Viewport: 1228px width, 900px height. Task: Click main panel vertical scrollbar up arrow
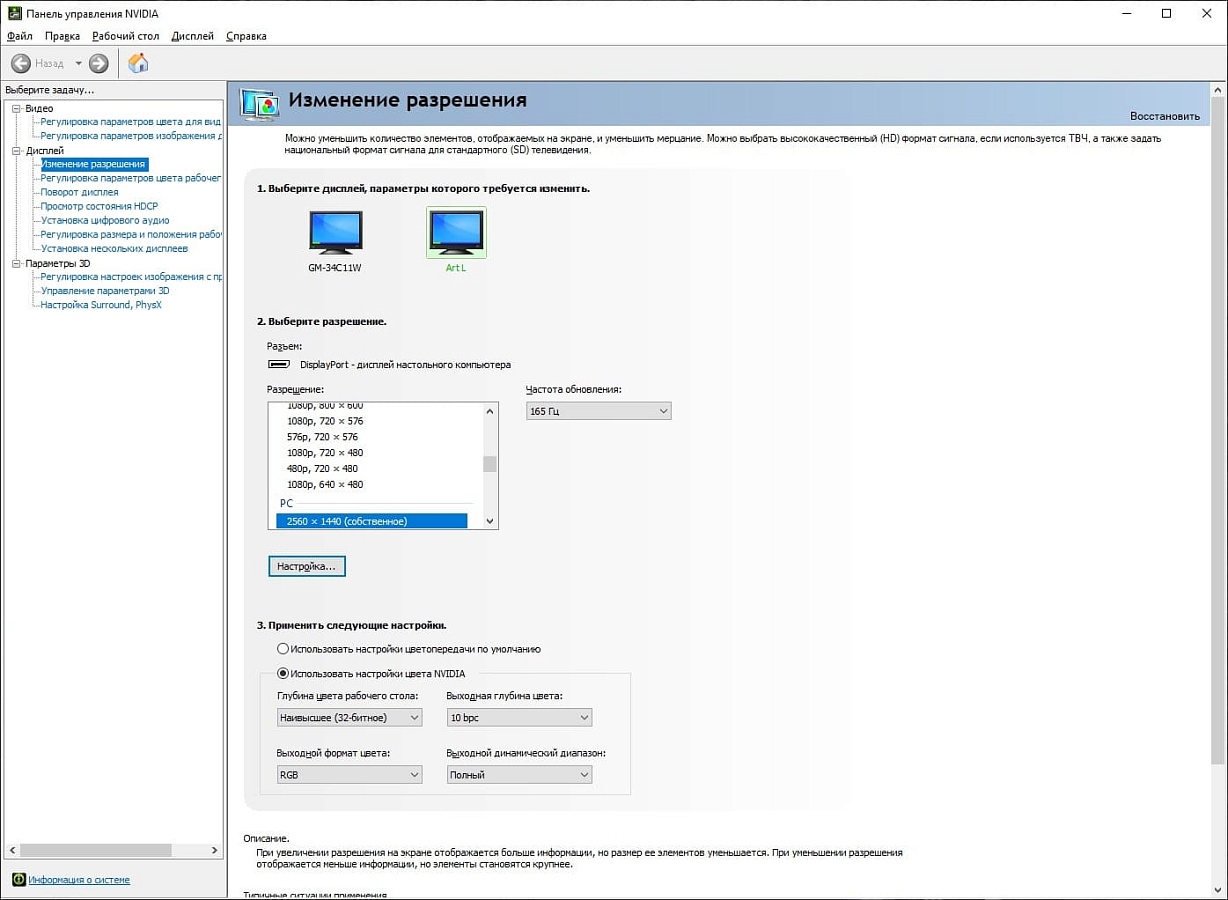pos(1217,91)
